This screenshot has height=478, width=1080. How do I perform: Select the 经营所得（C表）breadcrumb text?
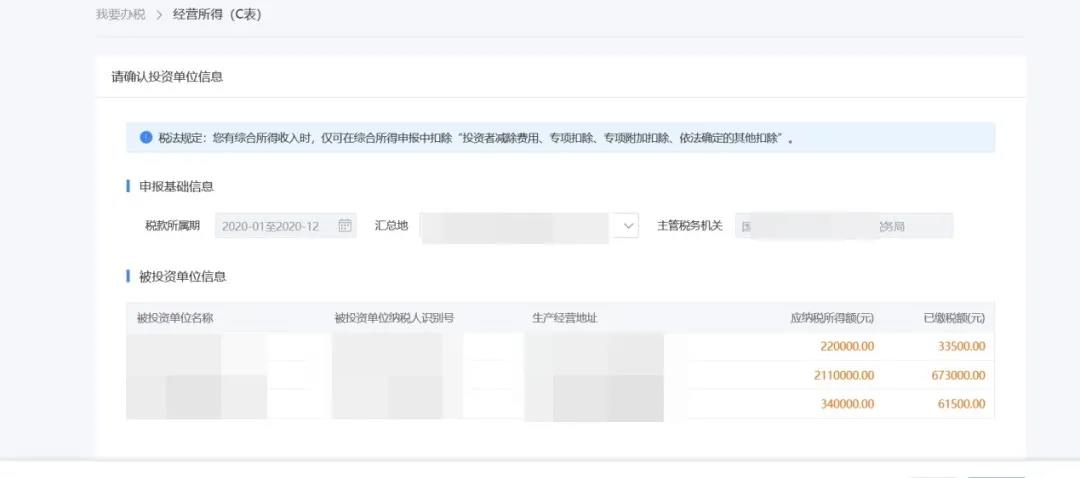(217, 14)
